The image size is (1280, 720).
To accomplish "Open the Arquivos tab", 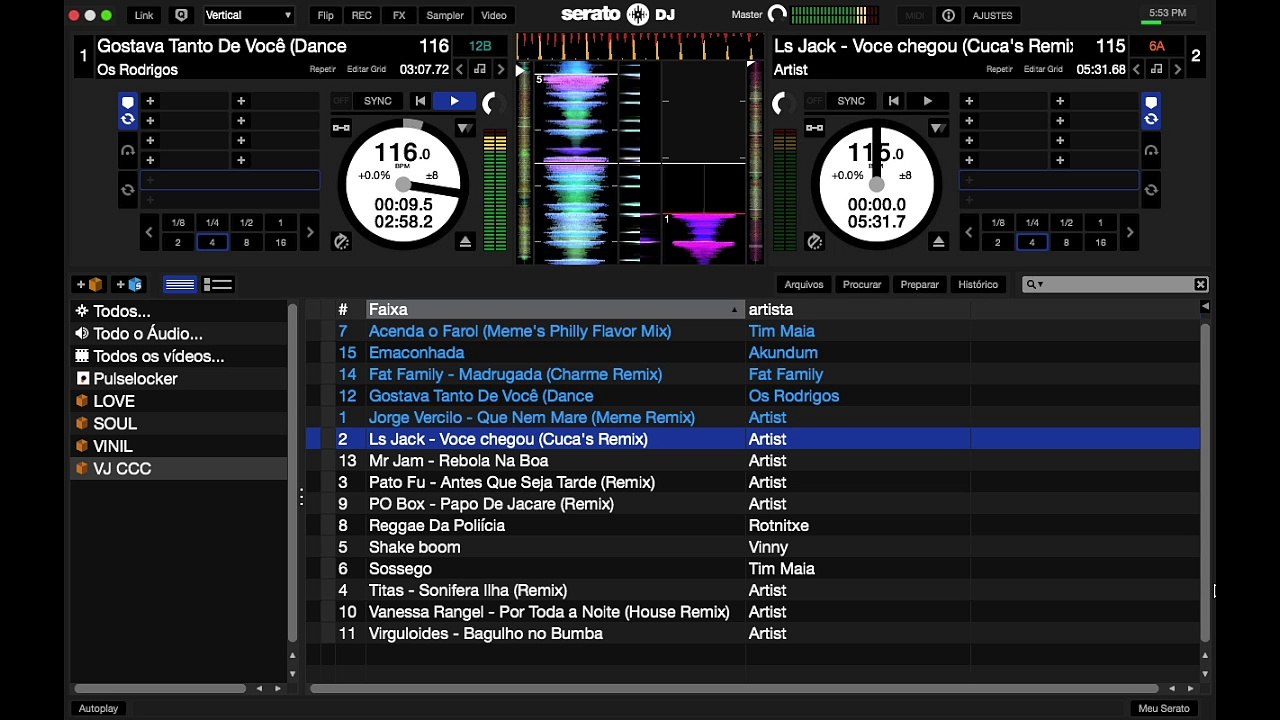I will click(x=804, y=284).
